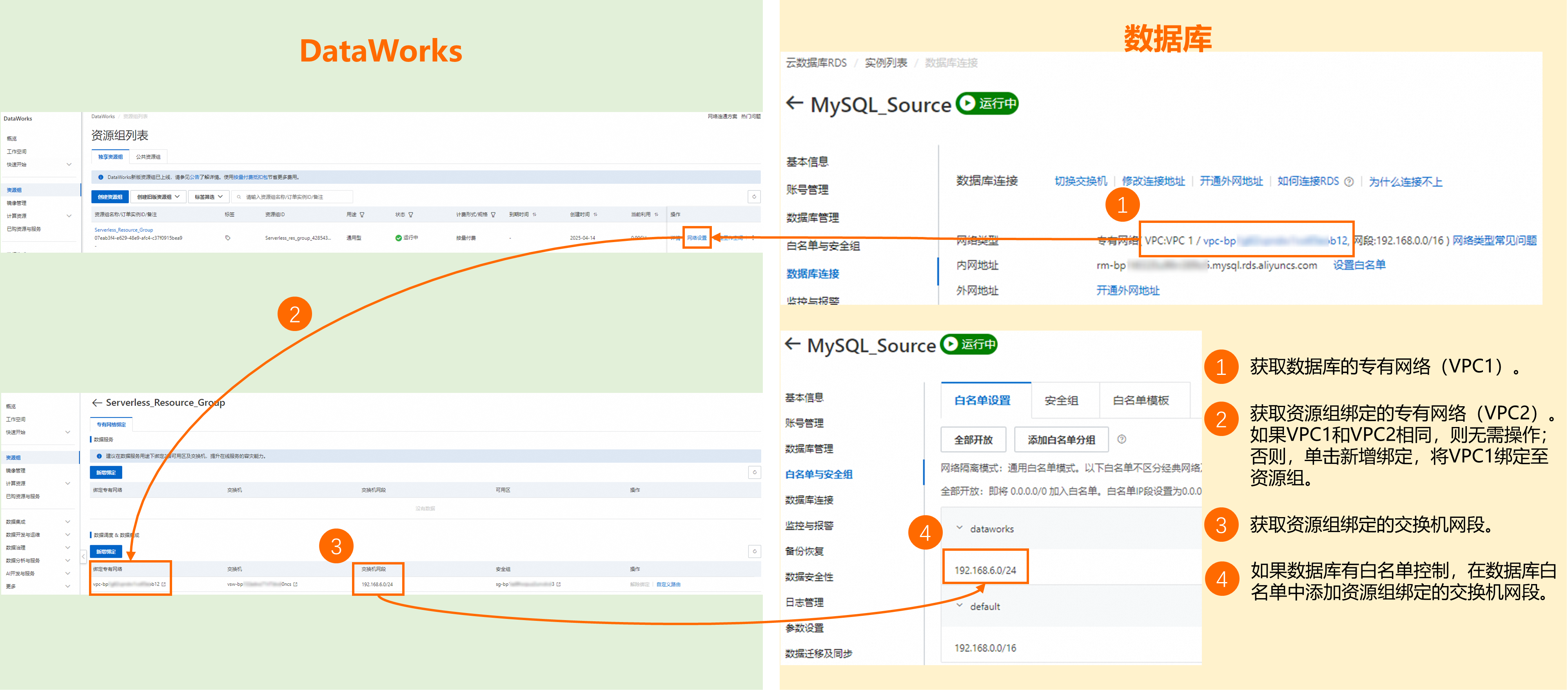
Task: Focus the resource group name search field
Action: tap(292, 197)
